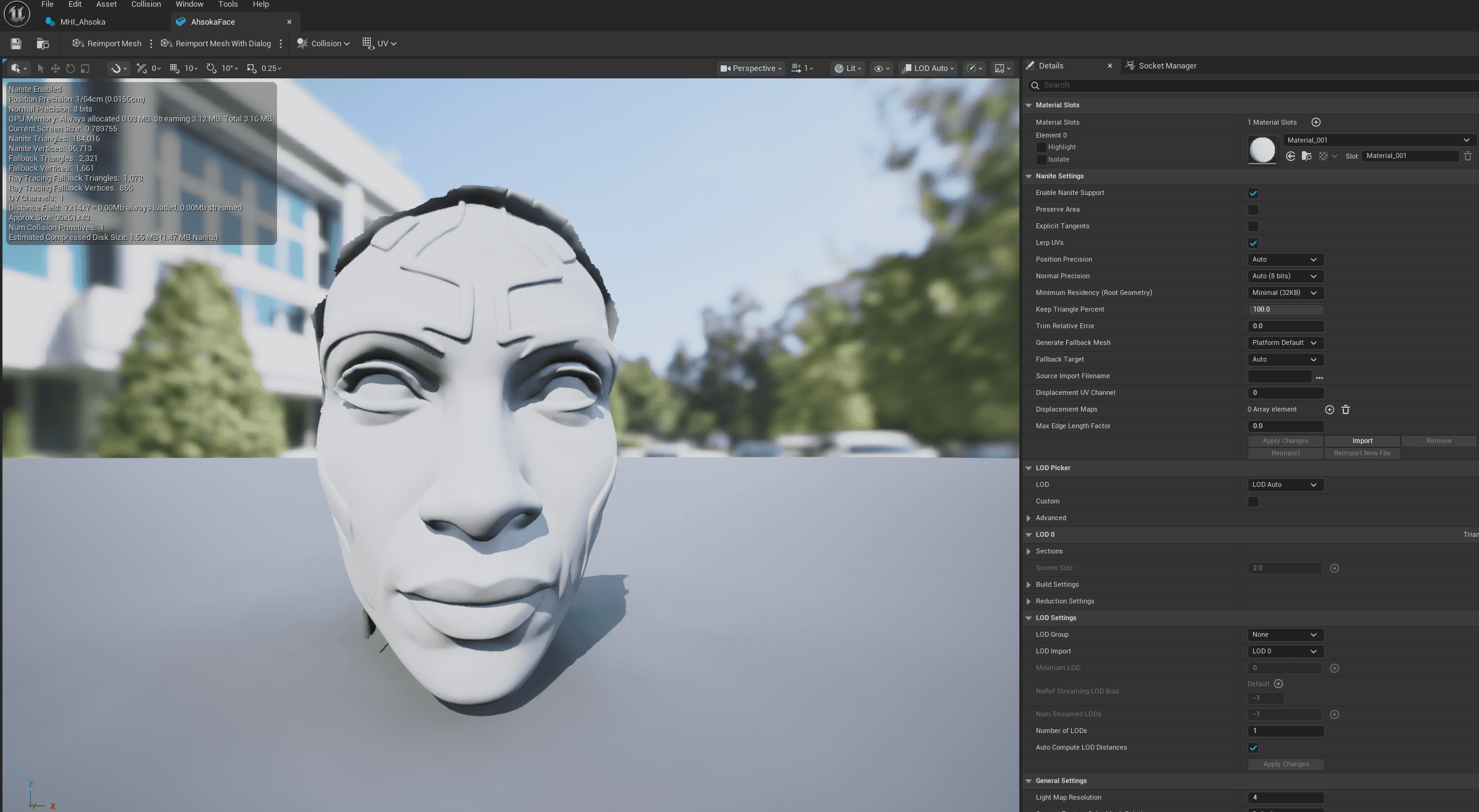Open the Collision menu in menu bar
Screen dimensions: 1479x812
[x=146, y=4]
